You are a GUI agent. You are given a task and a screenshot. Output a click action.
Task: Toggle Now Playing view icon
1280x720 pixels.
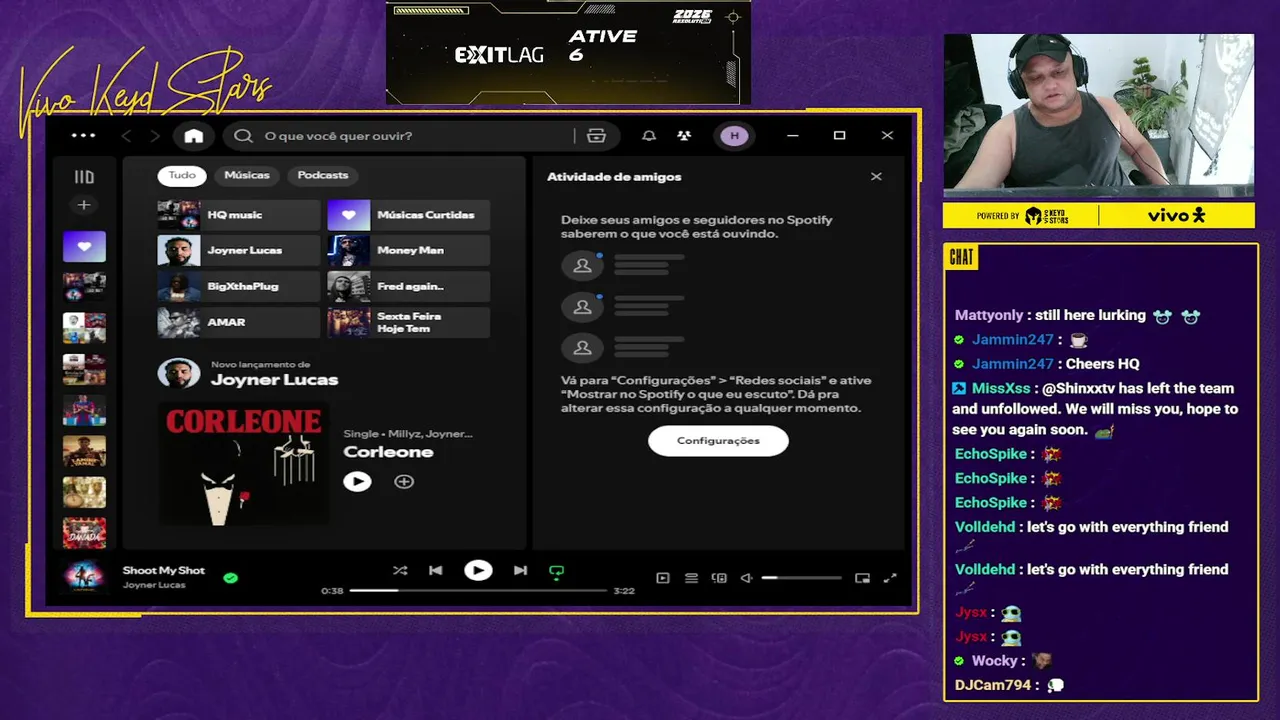(662, 578)
